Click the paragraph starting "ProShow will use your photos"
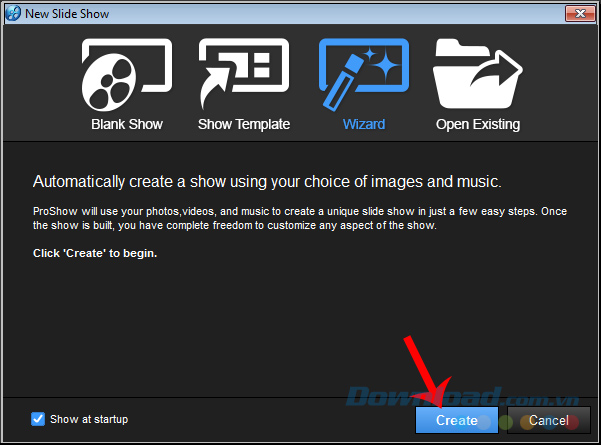601x445 pixels. coord(300,218)
